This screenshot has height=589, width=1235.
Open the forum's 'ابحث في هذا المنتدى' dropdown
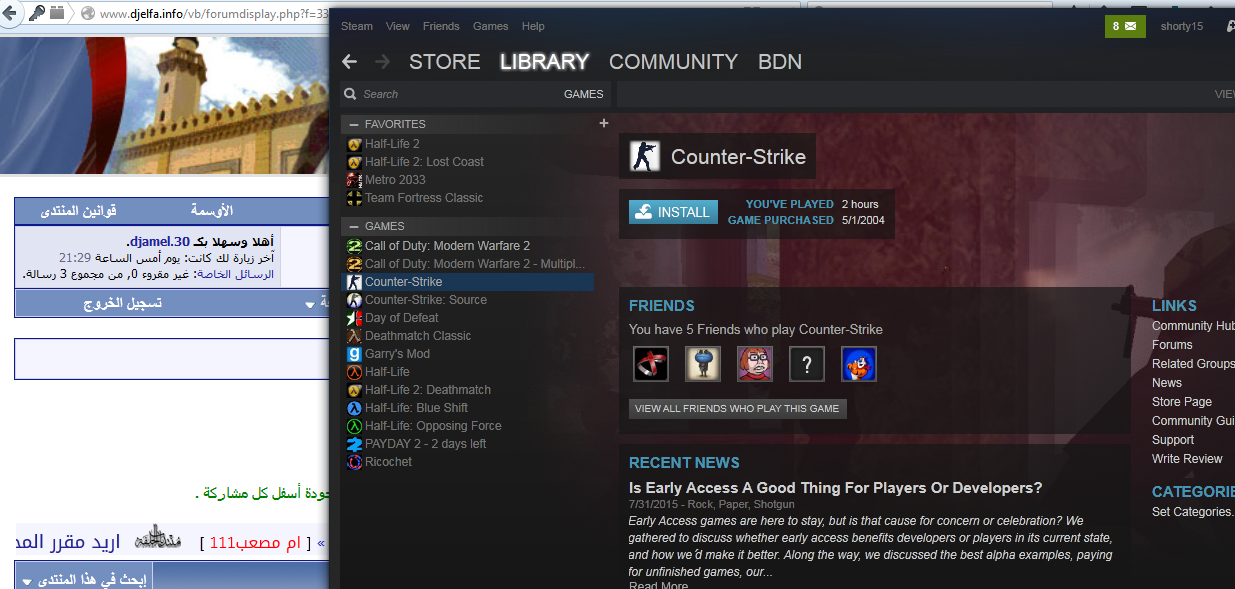[x=85, y=580]
